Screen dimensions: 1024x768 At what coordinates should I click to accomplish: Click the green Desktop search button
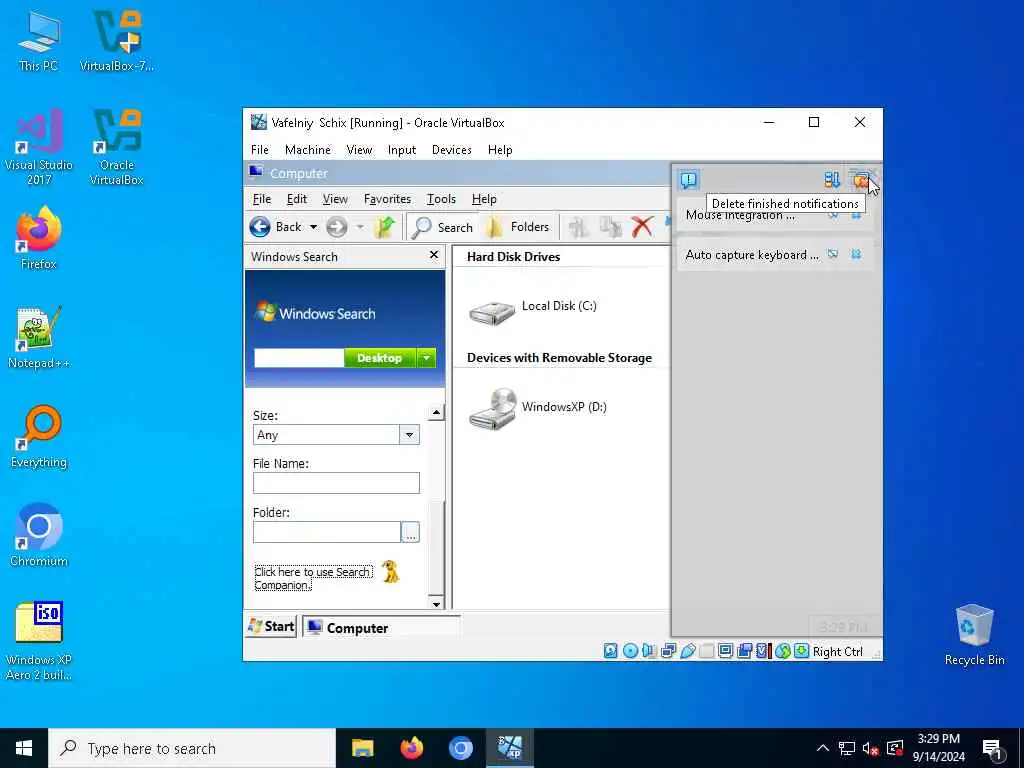click(379, 358)
